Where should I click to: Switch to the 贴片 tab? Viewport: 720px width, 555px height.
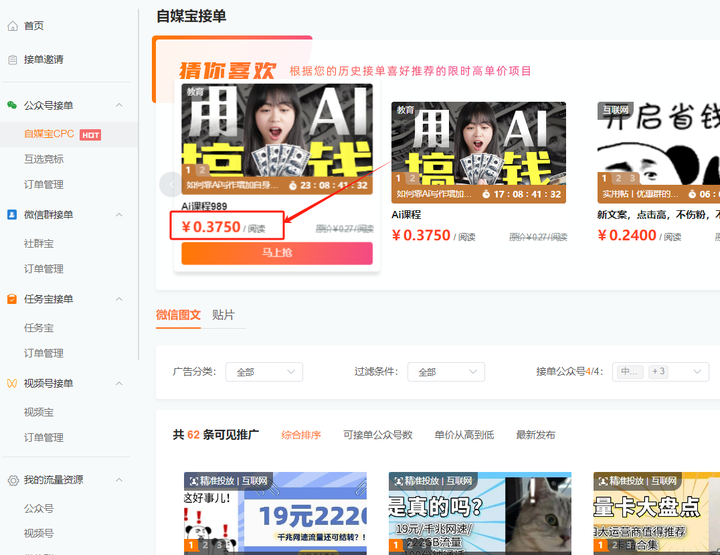coord(223,315)
